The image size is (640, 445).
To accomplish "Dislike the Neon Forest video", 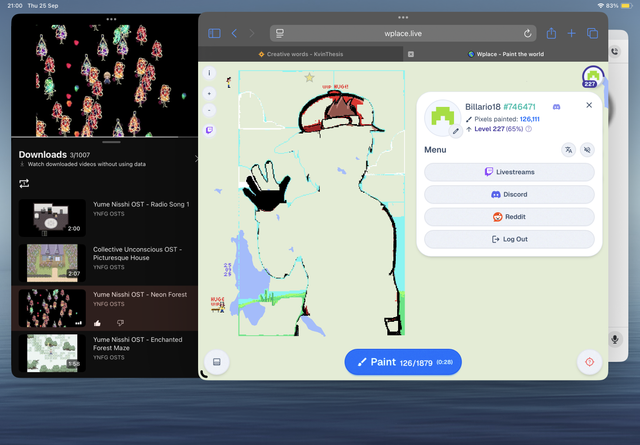I will click(120, 323).
